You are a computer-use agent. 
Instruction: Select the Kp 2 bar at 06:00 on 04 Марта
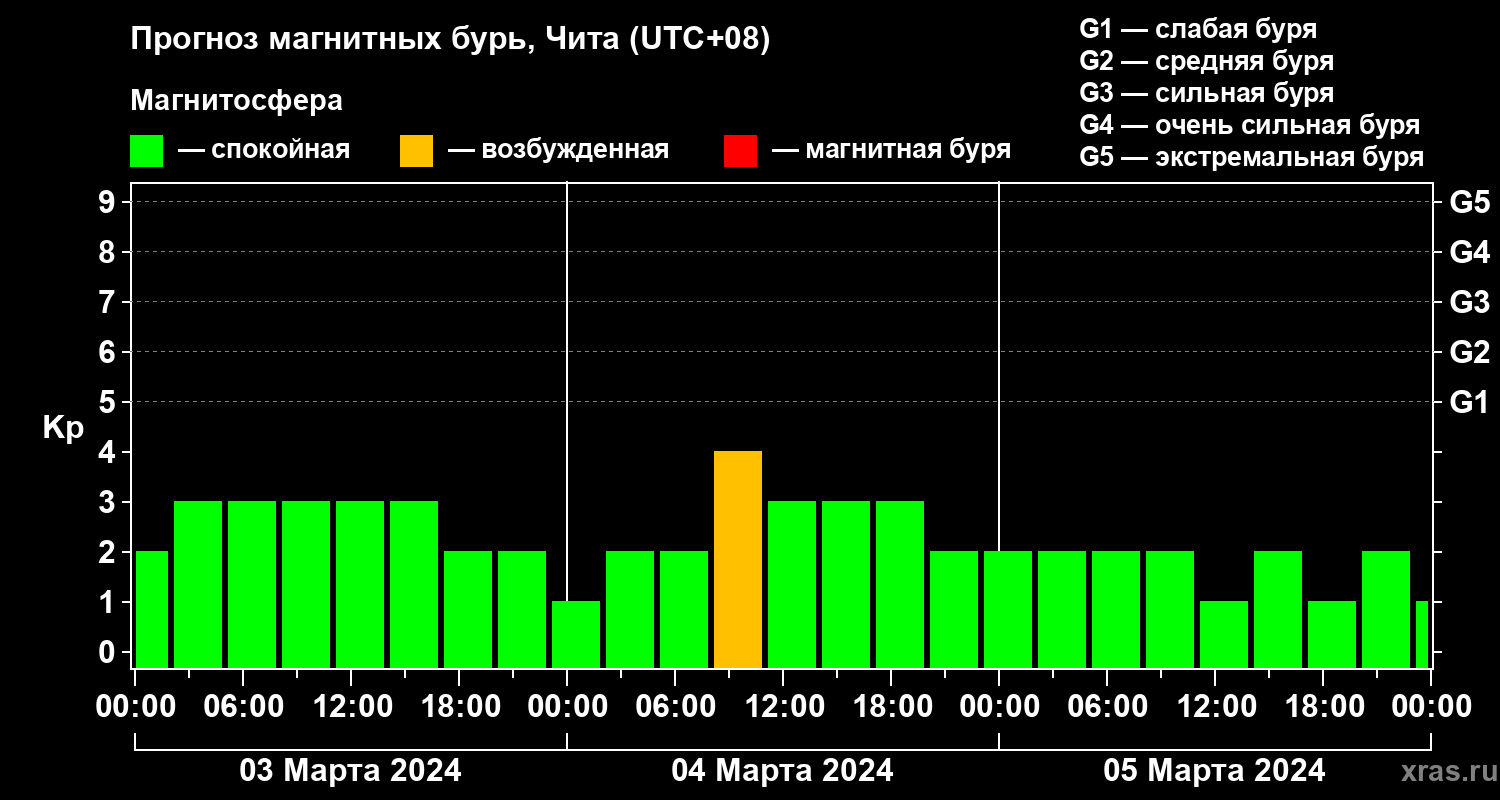click(684, 610)
